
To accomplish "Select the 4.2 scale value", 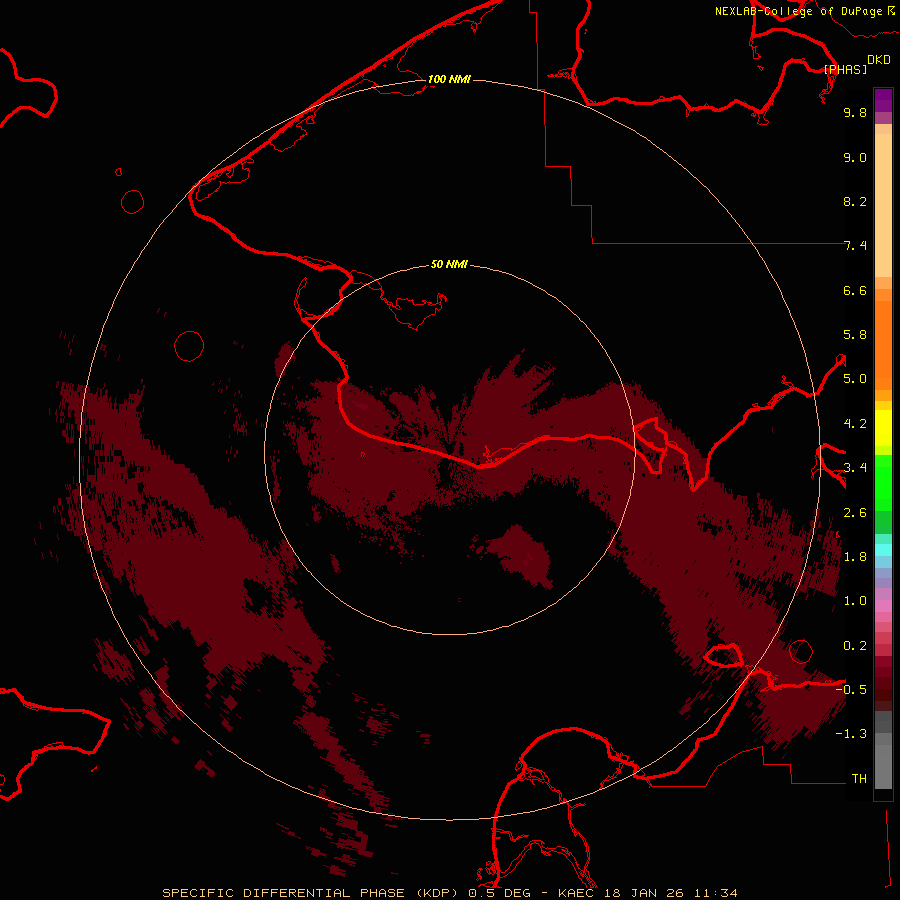I will (855, 424).
